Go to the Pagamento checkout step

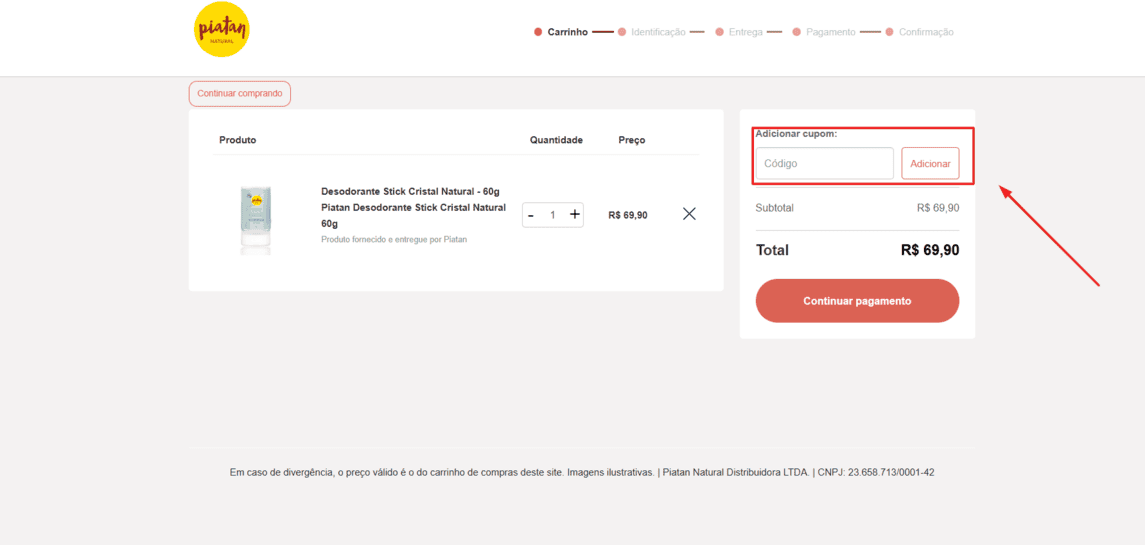pyautogui.click(x=824, y=32)
